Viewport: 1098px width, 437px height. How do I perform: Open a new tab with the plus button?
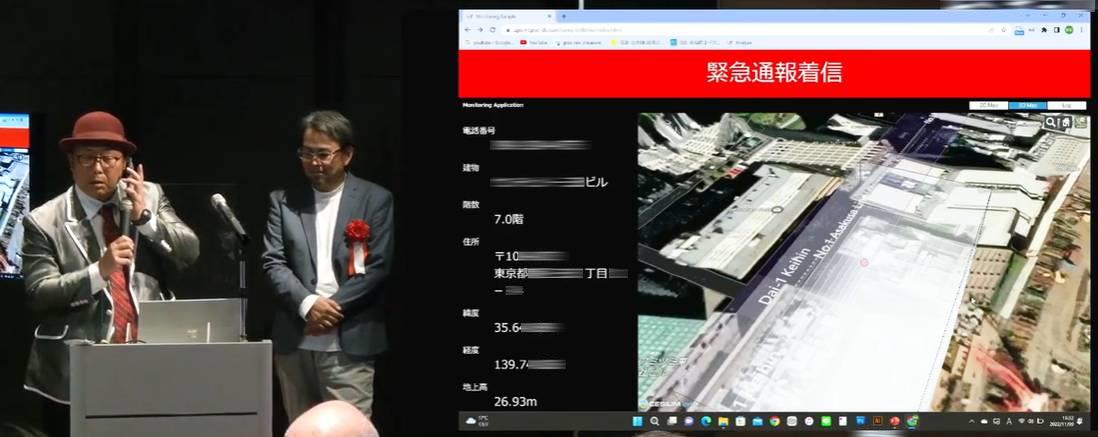pyautogui.click(x=564, y=16)
